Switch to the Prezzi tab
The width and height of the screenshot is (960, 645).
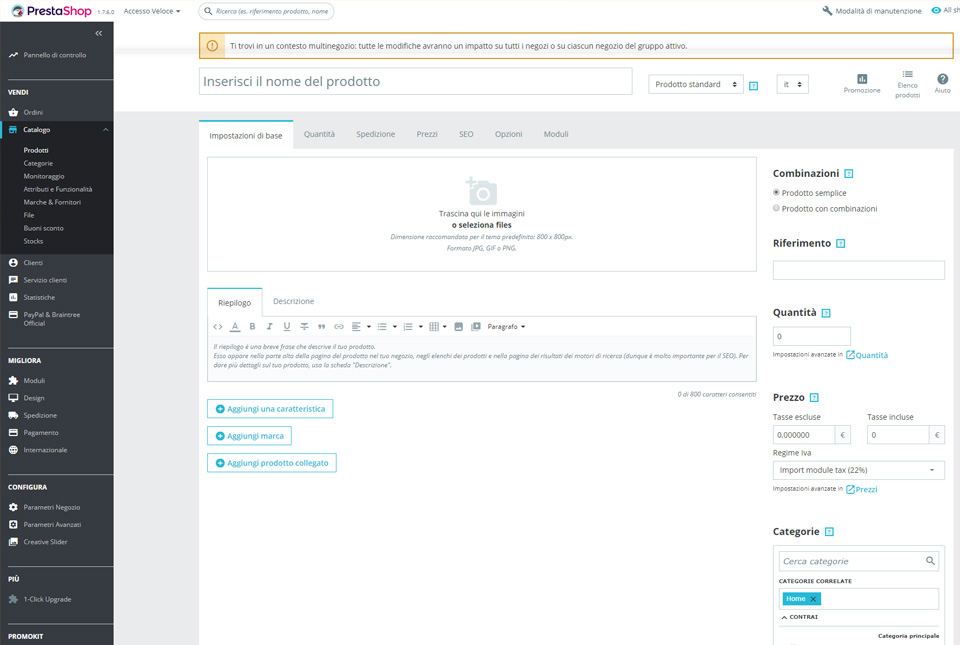click(427, 135)
